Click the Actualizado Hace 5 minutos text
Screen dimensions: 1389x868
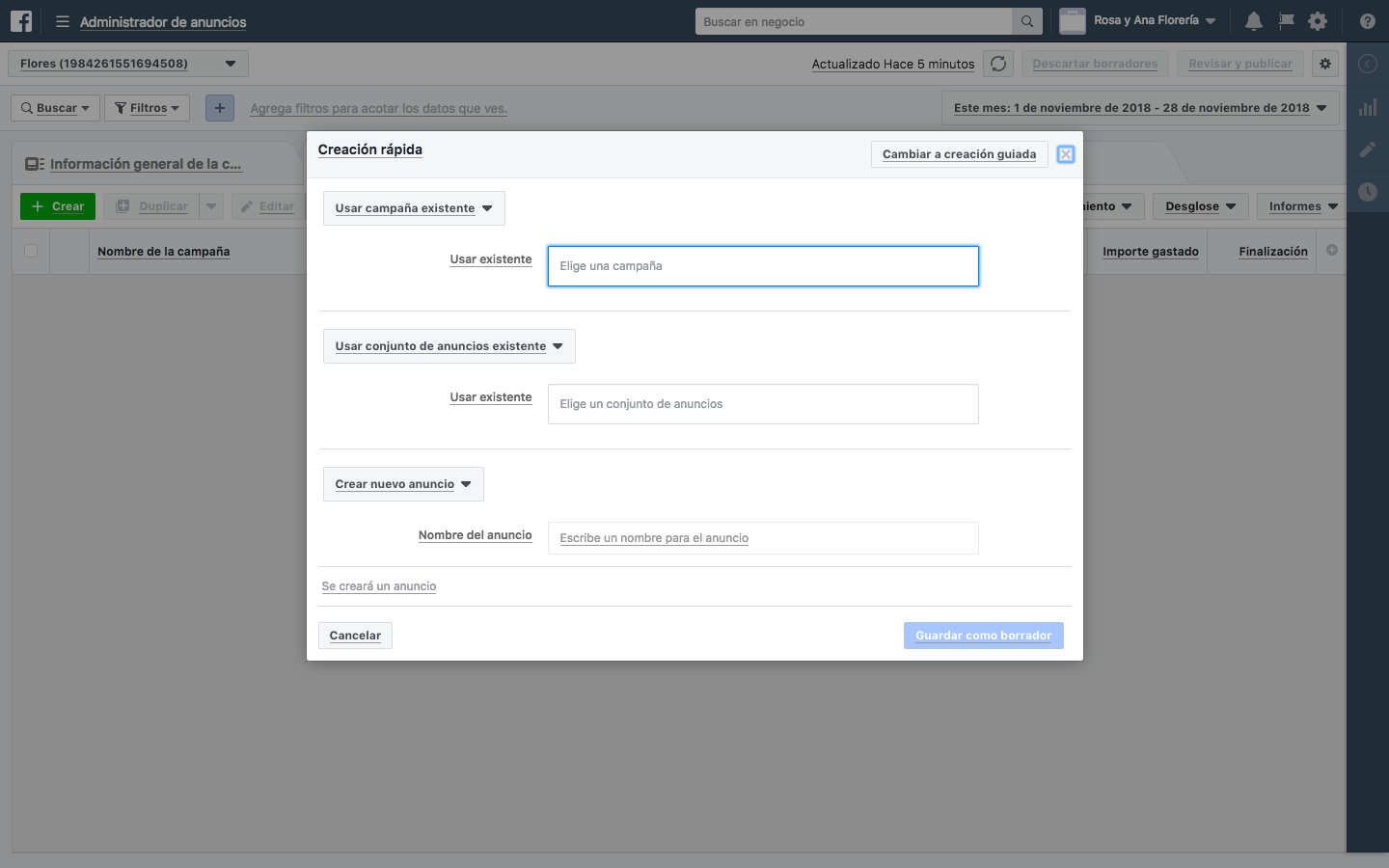point(893,65)
